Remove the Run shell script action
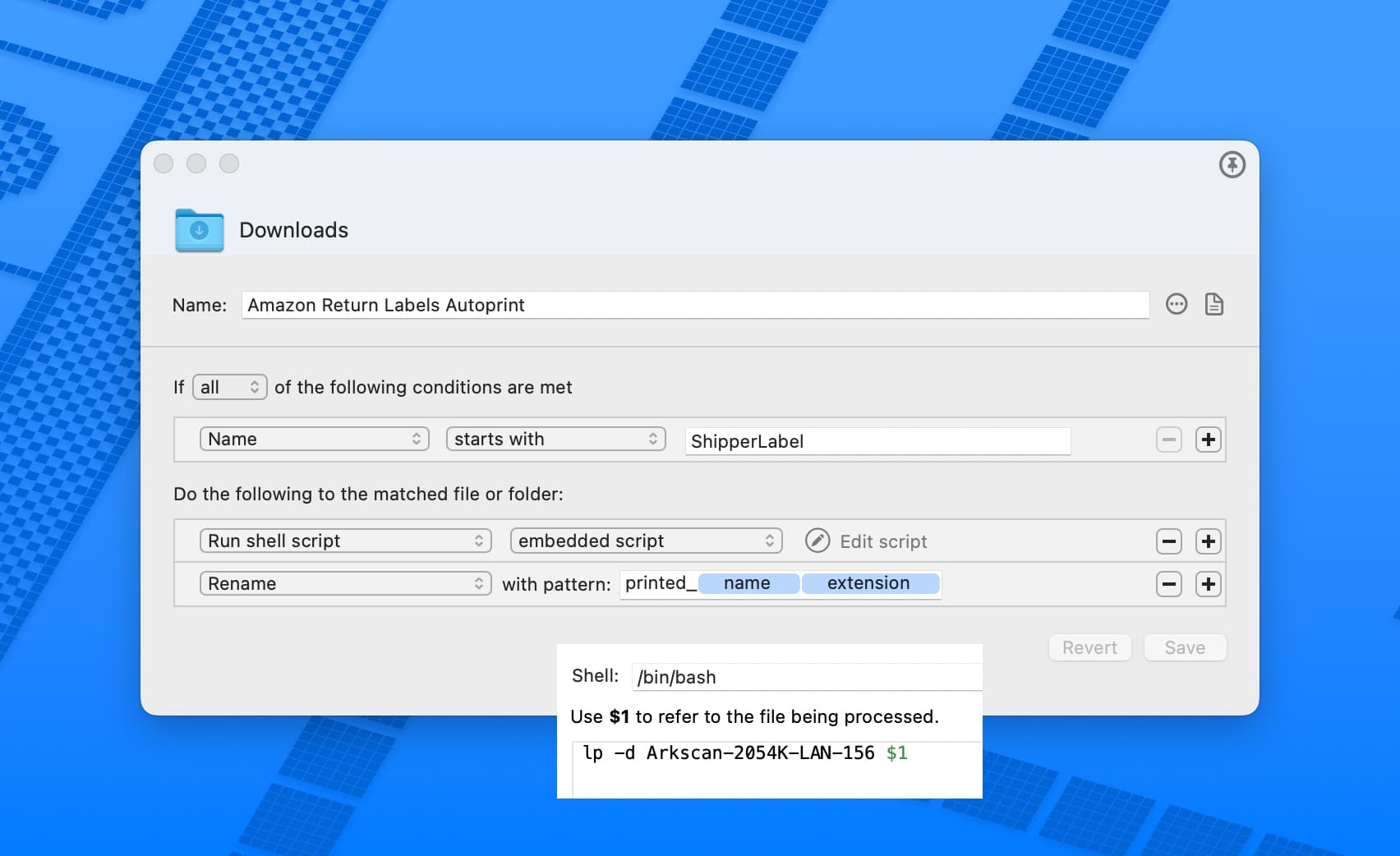Image resolution: width=1400 pixels, height=856 pixels. pos(1168,541)
